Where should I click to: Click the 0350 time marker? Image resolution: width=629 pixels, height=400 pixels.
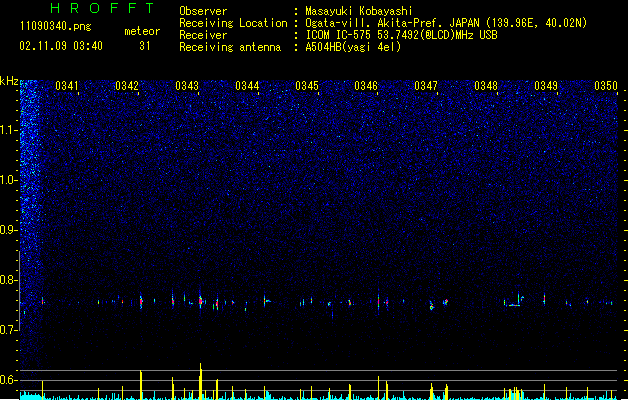606,86
